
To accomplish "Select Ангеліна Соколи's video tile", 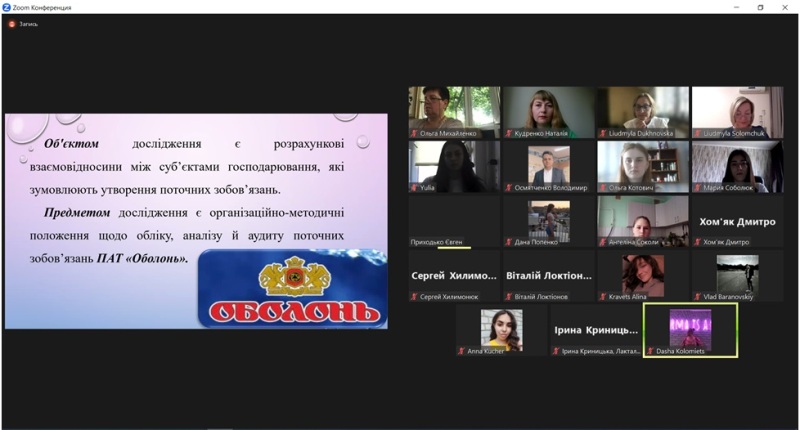I will click(x=643, y=221).
